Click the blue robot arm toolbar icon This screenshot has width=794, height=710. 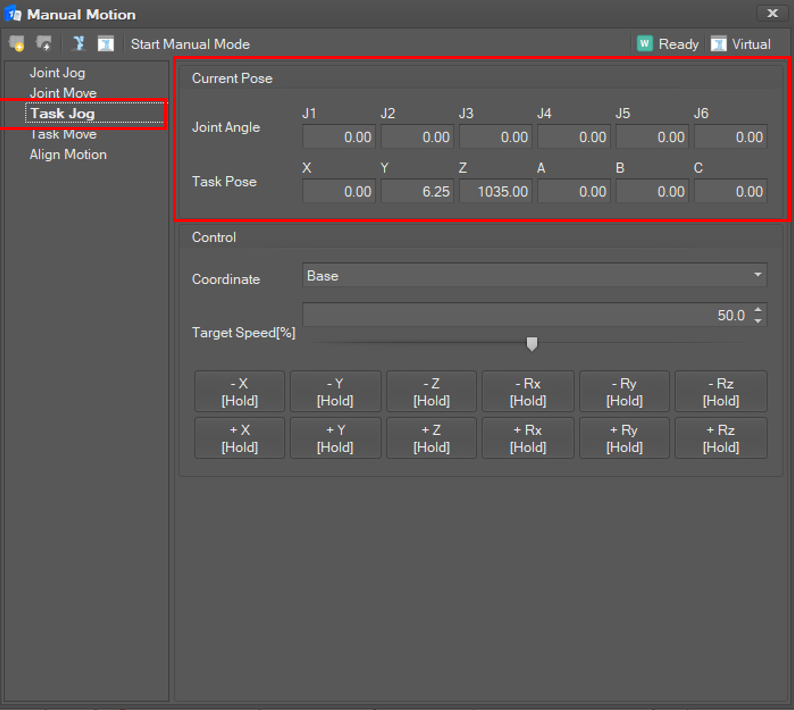79,44
